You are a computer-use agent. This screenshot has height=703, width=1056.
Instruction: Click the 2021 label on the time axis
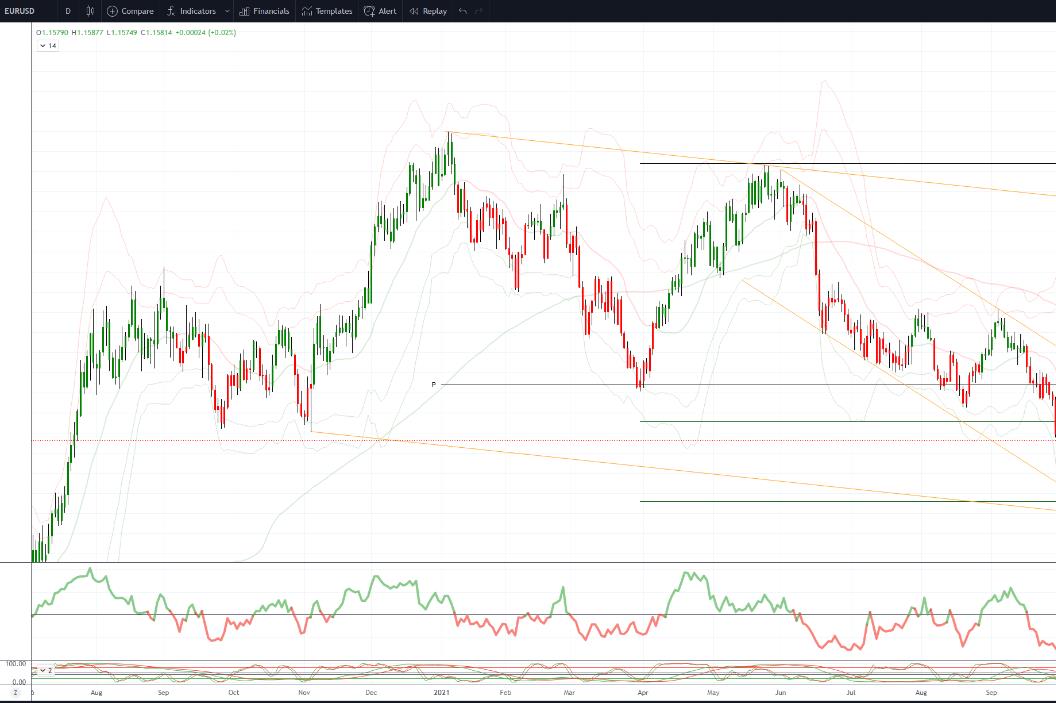[x=441, y=692]
